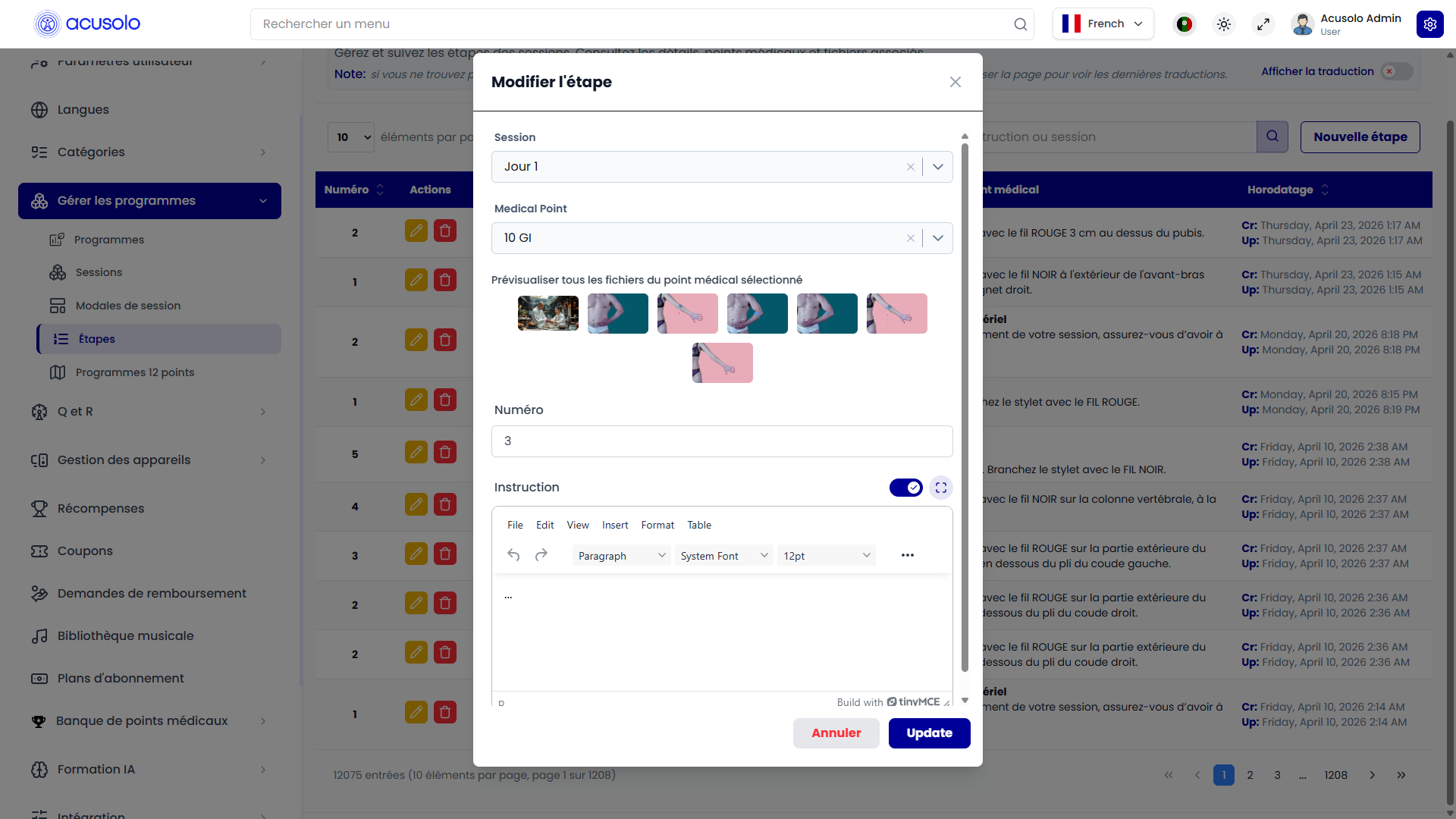Click the Annuler button
The image size is (1456, 819).
tap(836, 733)
